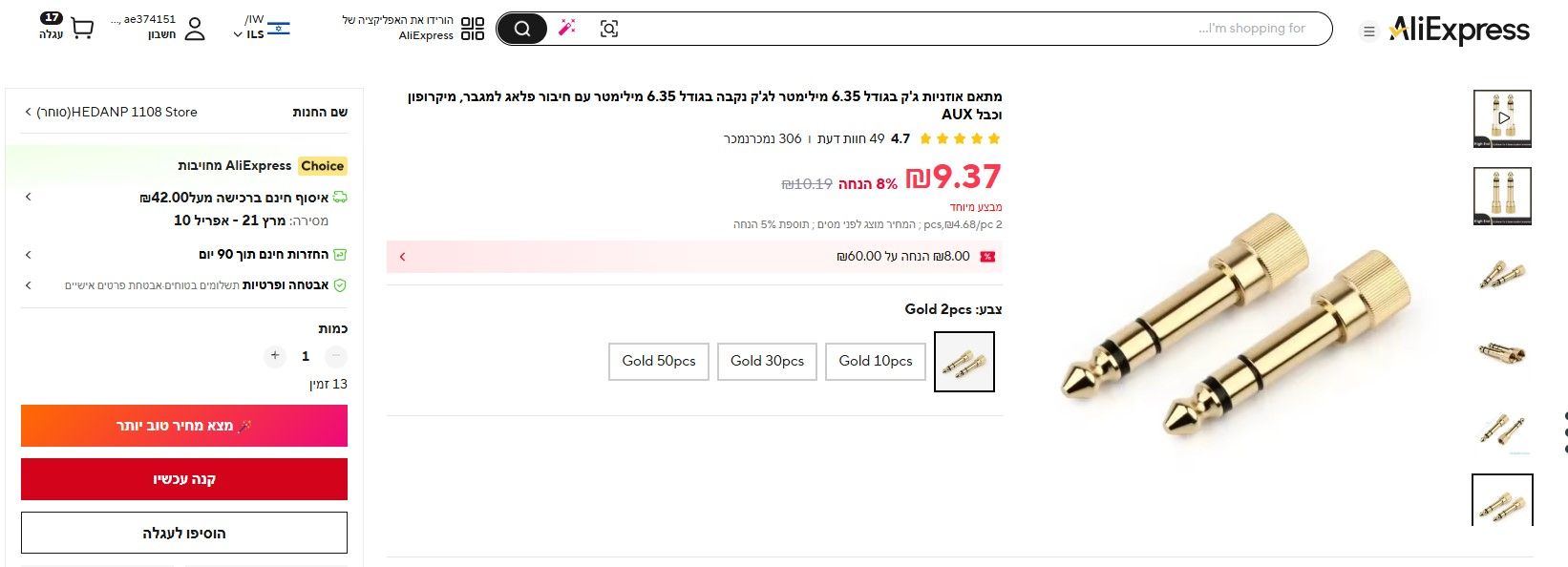
Task: Play the product video thumbnail
Action: pos(1502,116)
